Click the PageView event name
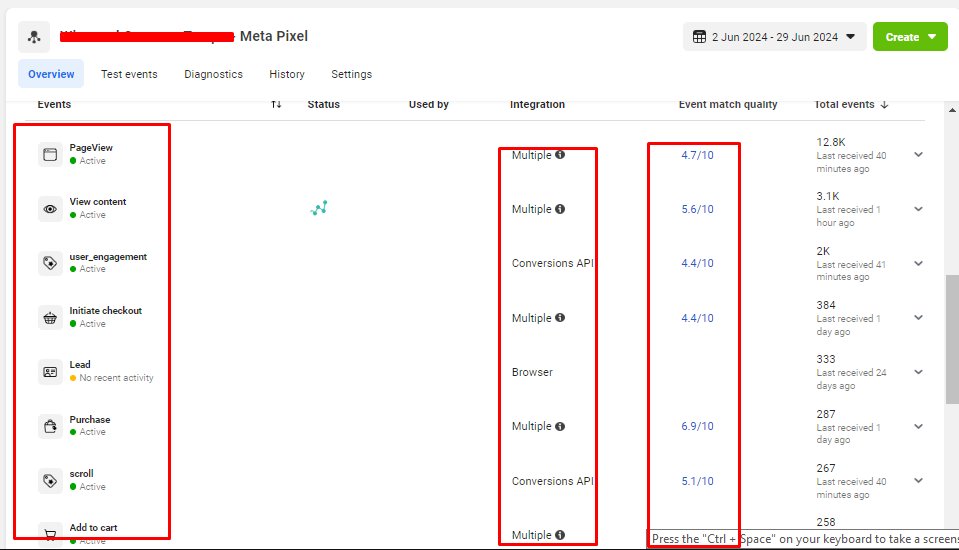 91,147
